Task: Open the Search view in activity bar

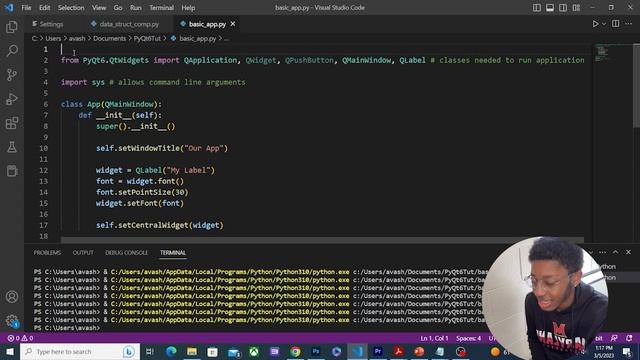Action: click(x=12, y=51)
